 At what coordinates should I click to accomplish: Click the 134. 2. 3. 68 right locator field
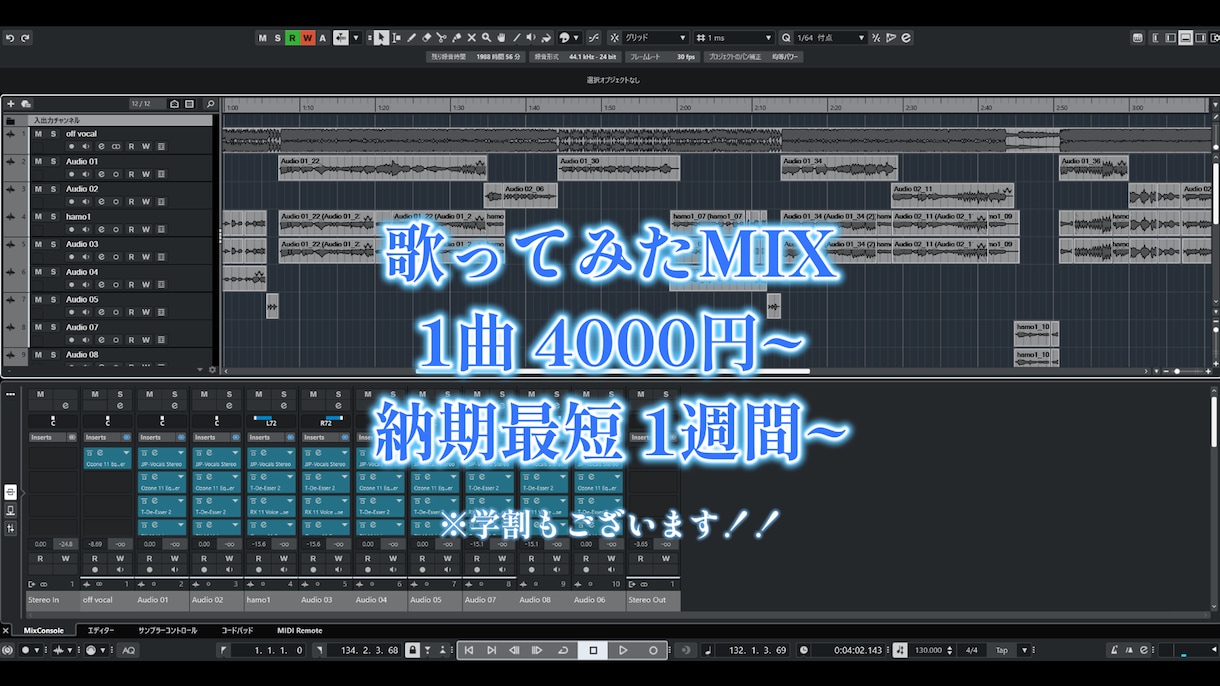pos(363,651)
